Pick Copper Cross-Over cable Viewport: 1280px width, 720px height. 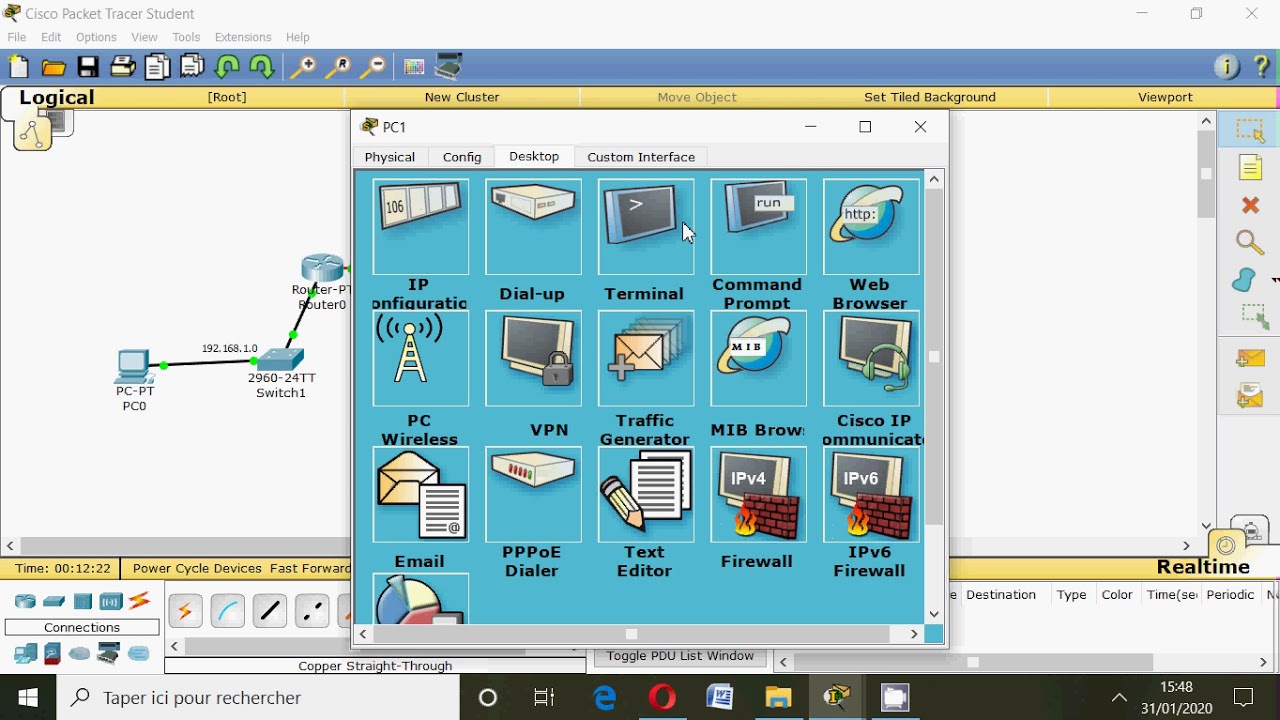[x=312, y=610]
